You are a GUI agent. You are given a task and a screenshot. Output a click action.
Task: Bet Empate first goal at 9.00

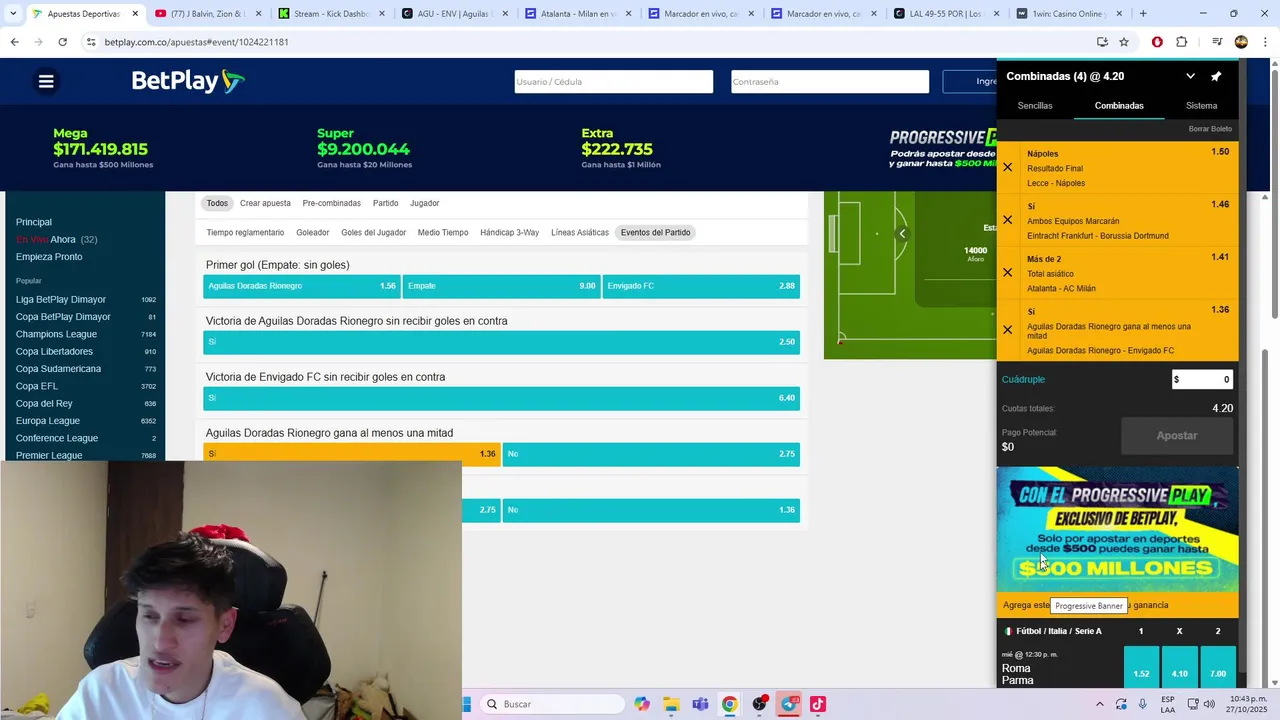(x=501, y=286)
